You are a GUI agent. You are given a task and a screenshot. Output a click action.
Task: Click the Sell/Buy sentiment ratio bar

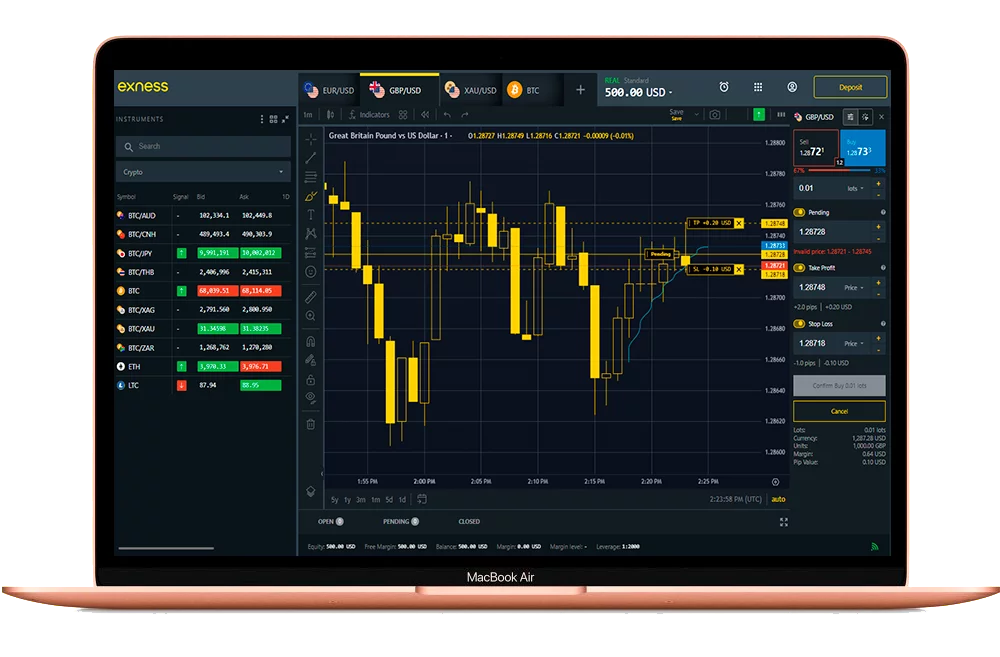(839, 171)
